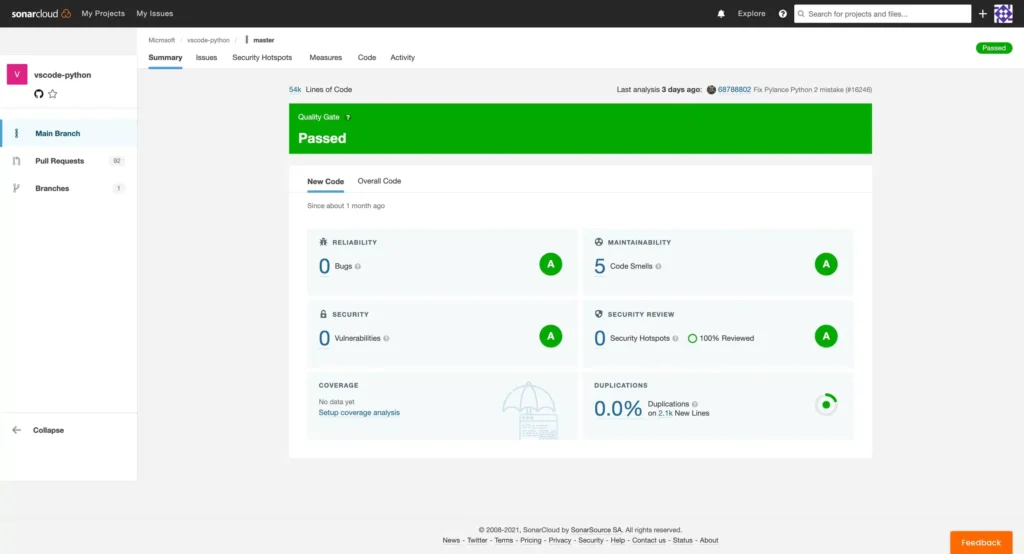Open the help question mark icon
This screenshot has width=1024, height=554.
782,14
